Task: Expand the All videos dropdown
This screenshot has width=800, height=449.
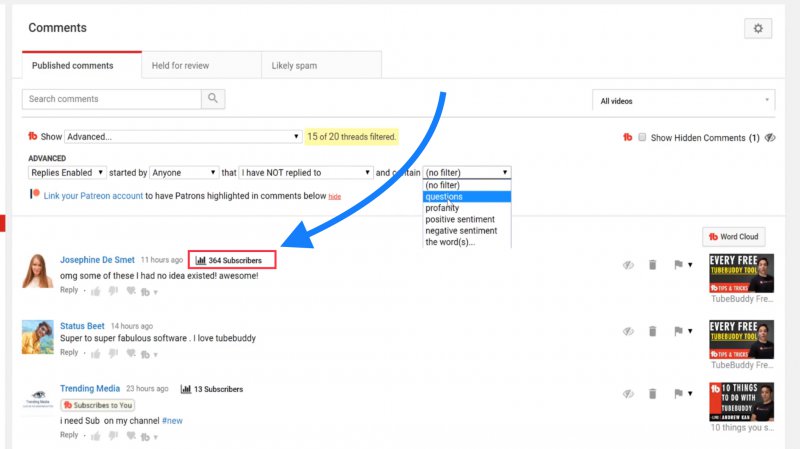Action: click(x=683, y=101)
